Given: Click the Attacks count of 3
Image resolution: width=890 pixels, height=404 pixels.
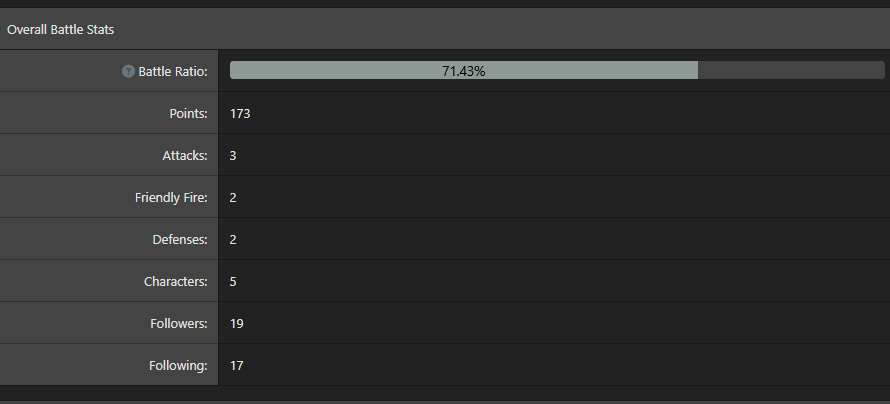Looking at the screenshot, I should [x=233, y=156].
